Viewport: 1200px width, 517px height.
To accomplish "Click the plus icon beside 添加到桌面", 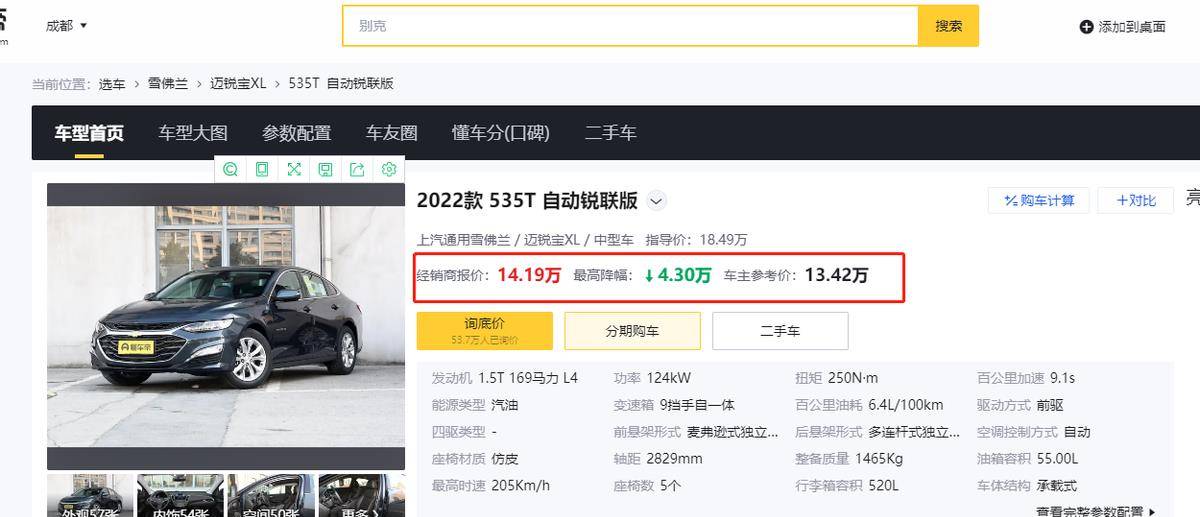I will click(1086, 27).
